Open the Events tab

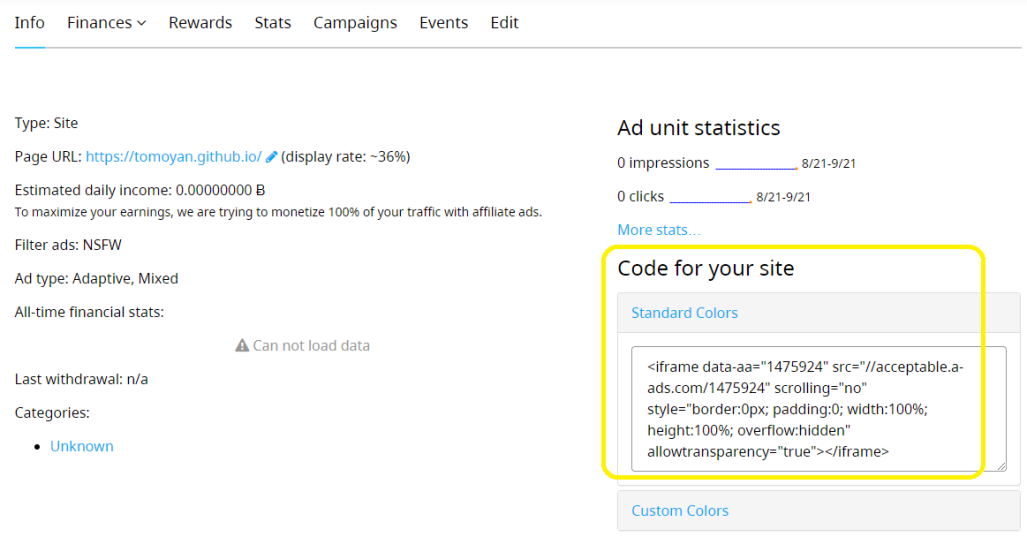coord(443,23)
